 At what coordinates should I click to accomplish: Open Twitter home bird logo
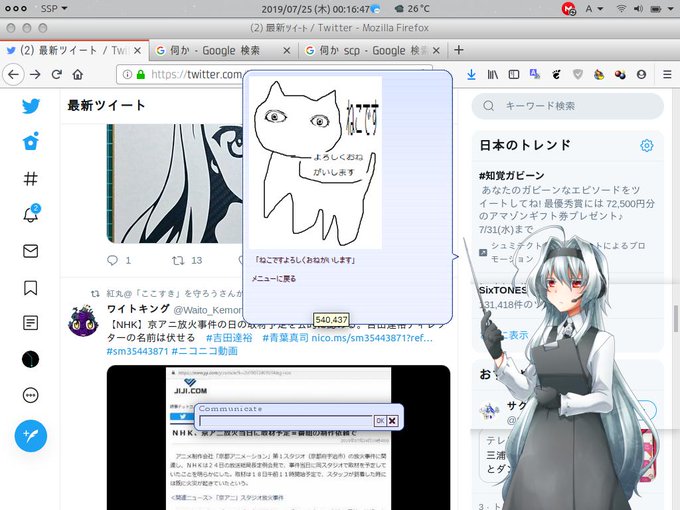point(31,106)
